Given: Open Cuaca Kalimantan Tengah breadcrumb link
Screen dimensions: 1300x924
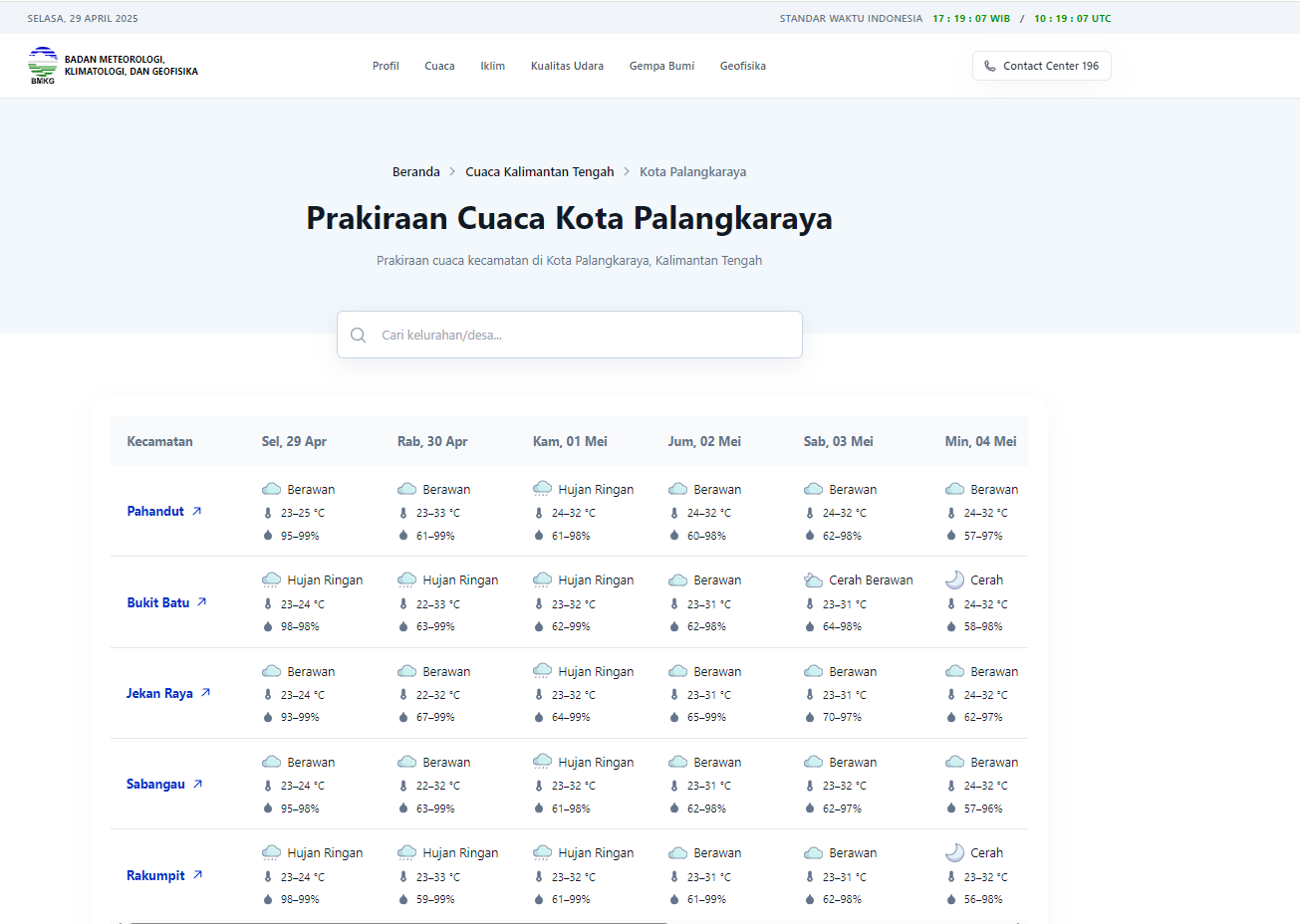Looking at the screenshot, I should pyautogui.click(x=539, y=172).
